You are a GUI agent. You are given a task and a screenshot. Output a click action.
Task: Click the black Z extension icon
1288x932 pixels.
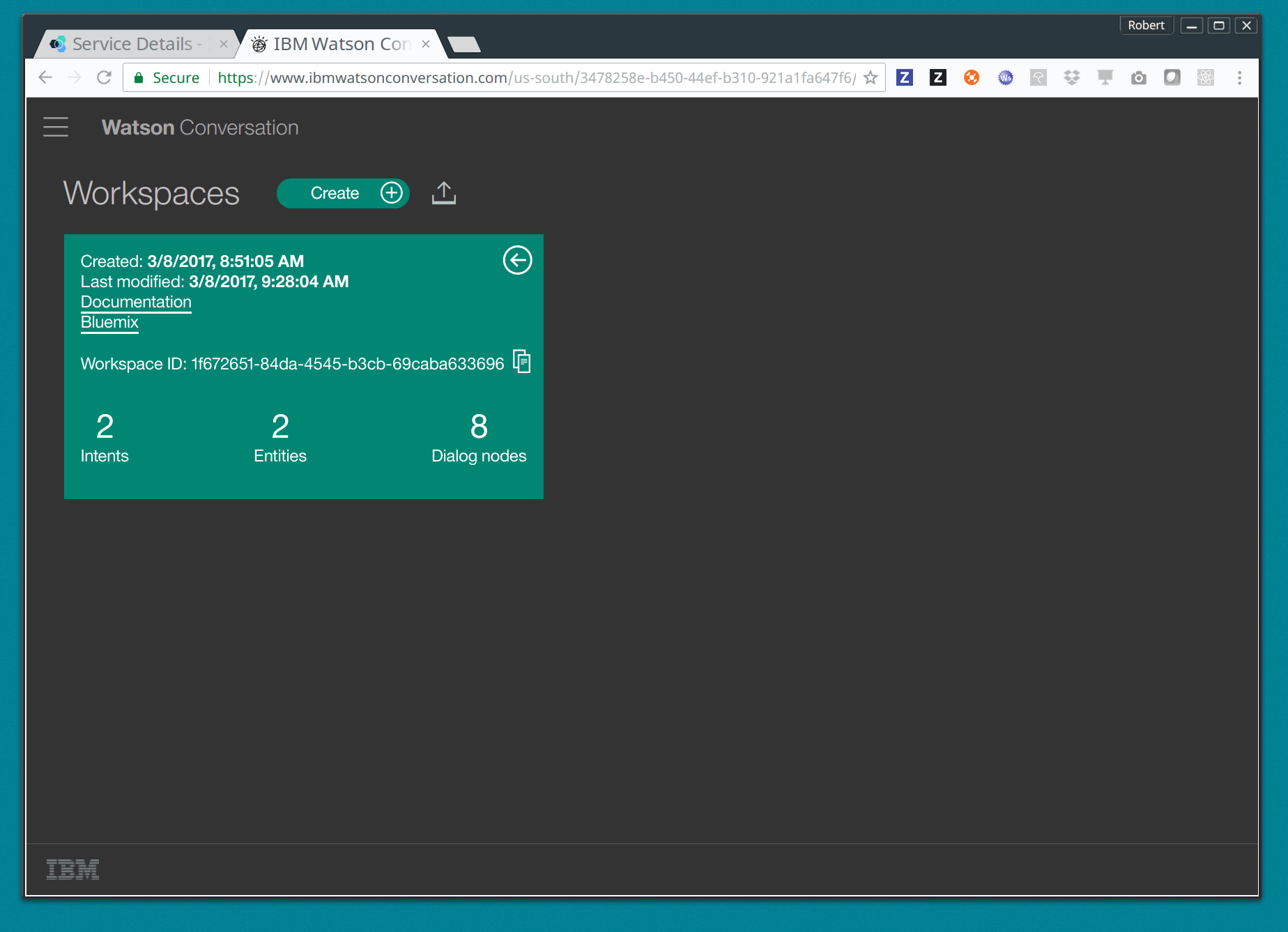pyautogui.click(x=938, y=77)
